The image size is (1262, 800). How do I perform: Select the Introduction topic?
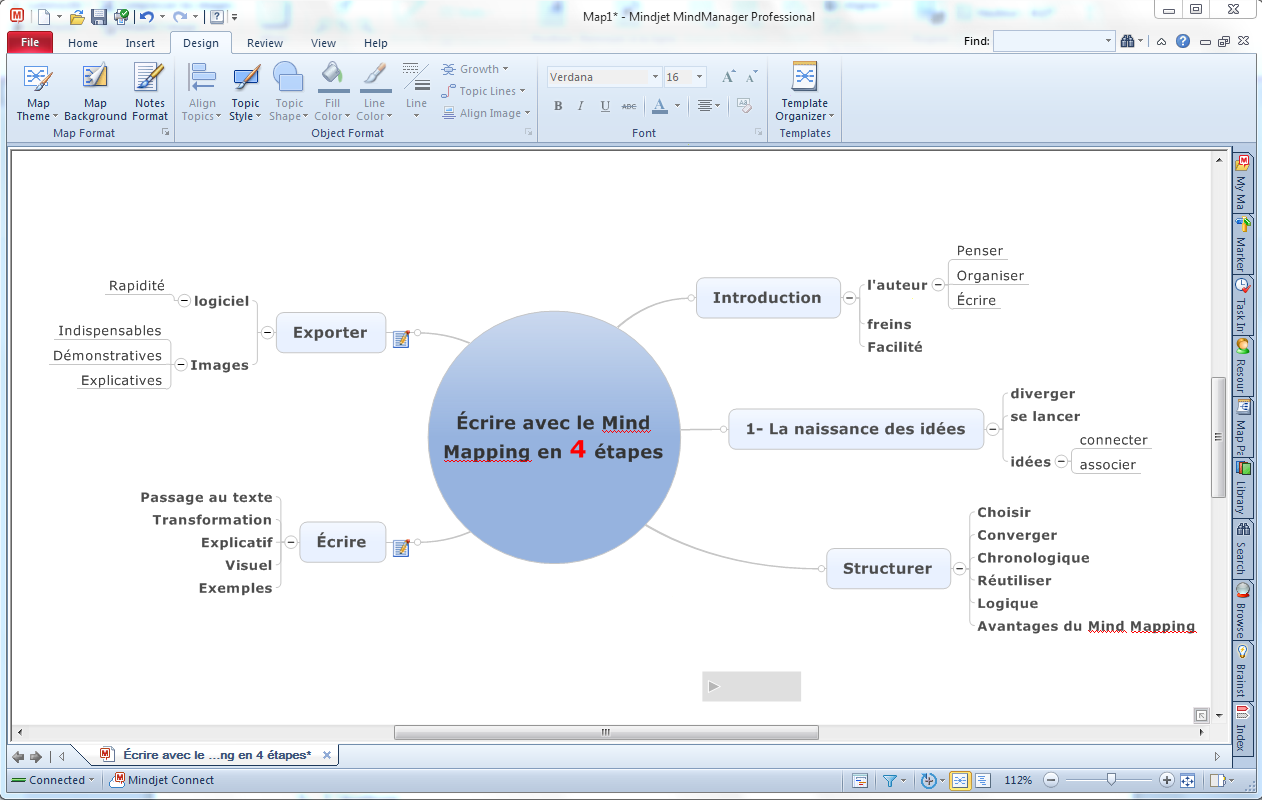pos(767,297)
